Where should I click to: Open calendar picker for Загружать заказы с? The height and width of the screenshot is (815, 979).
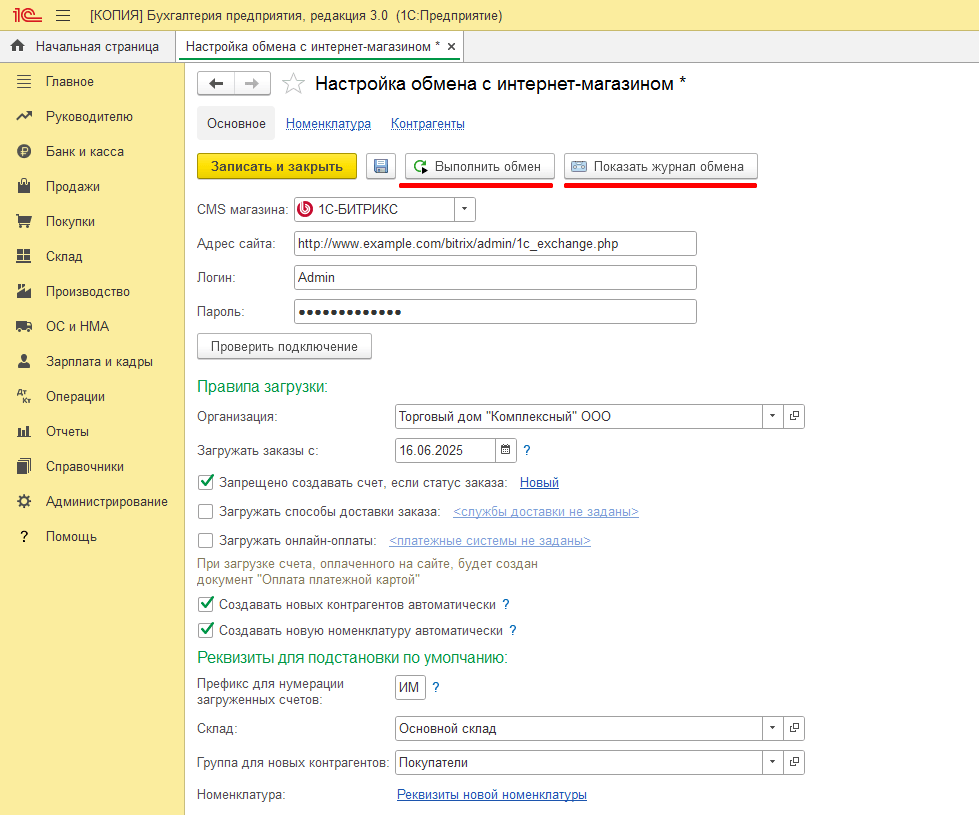pos(506,450)
